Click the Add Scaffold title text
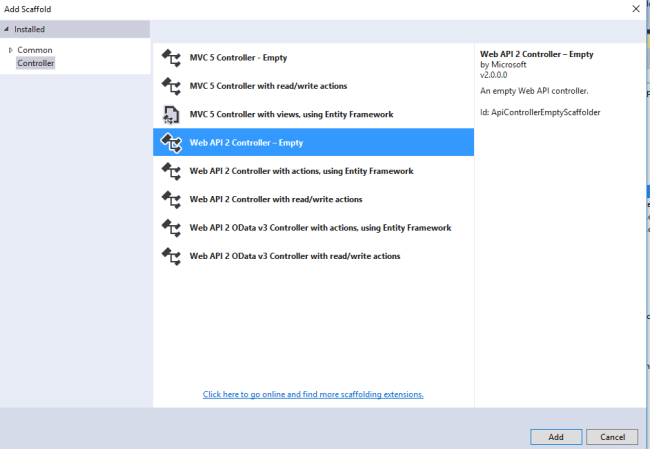Image resolution: width=650 pixels, height=449 pixels. tap(28, 9)
